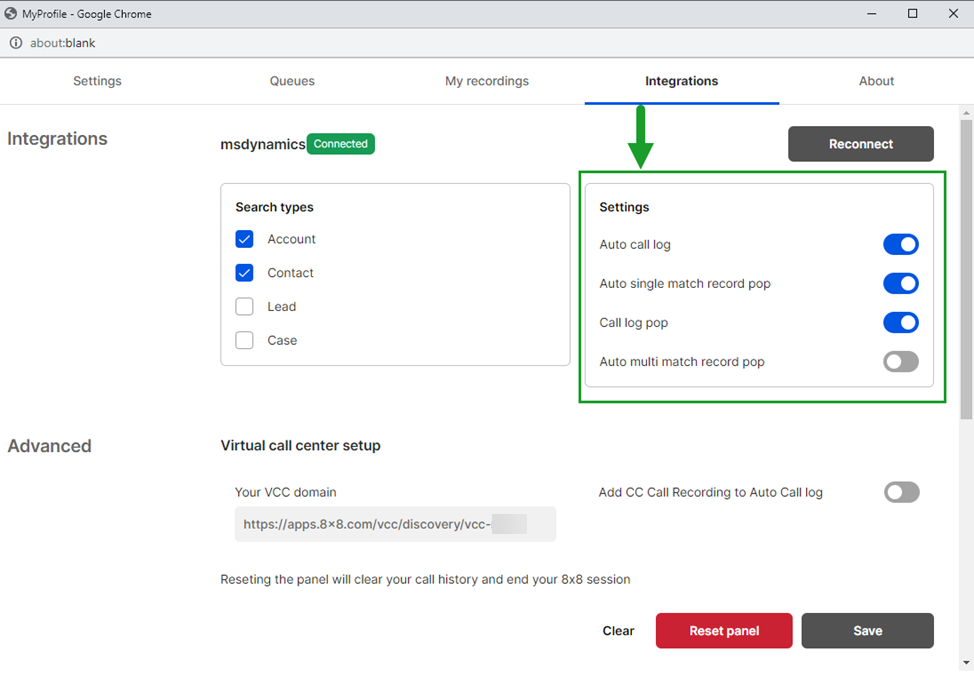
Task: Click the Reconnect button
Action: [x=860, y=144]
